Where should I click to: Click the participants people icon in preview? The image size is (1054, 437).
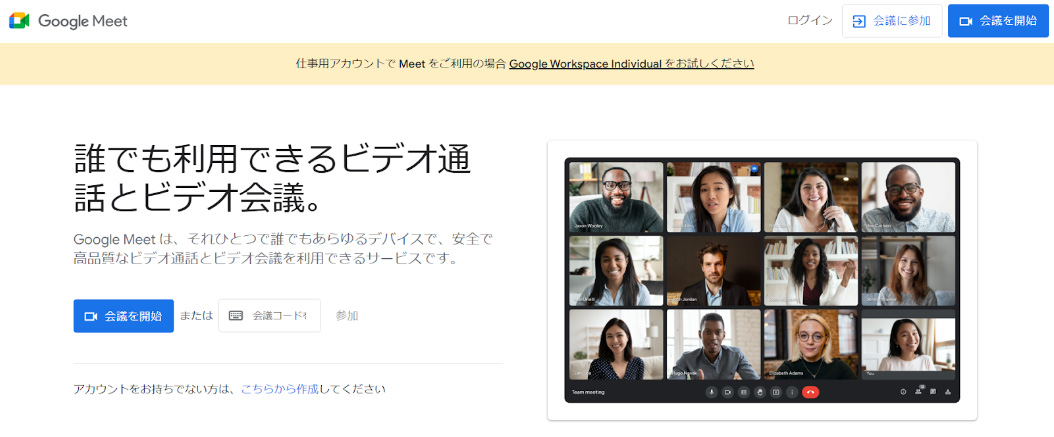pyautogui.click(x=918, y=391)
